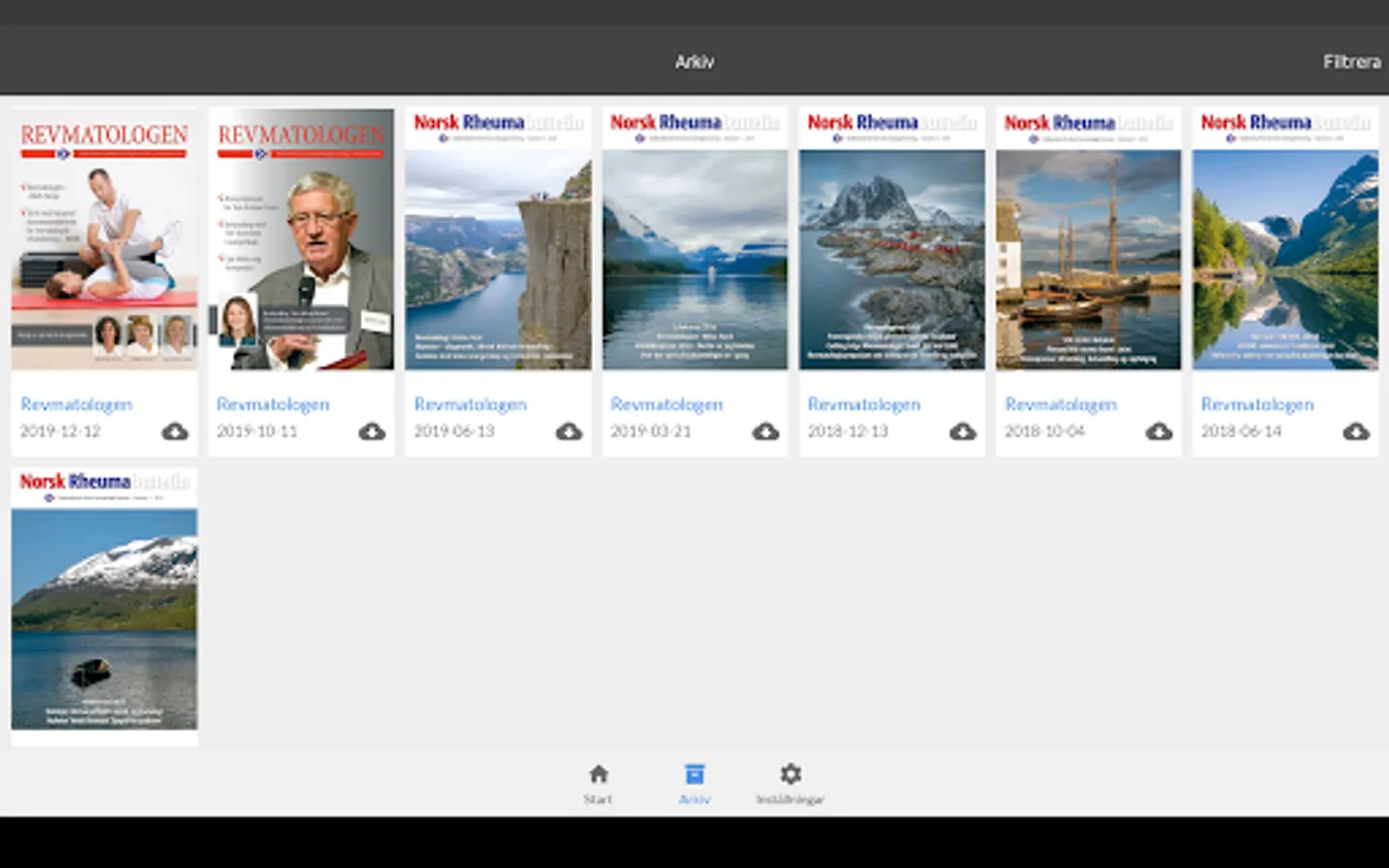Screen dimensions: 1389x868
Task: Click the date text 2018-06-14
Action: 1240,431
